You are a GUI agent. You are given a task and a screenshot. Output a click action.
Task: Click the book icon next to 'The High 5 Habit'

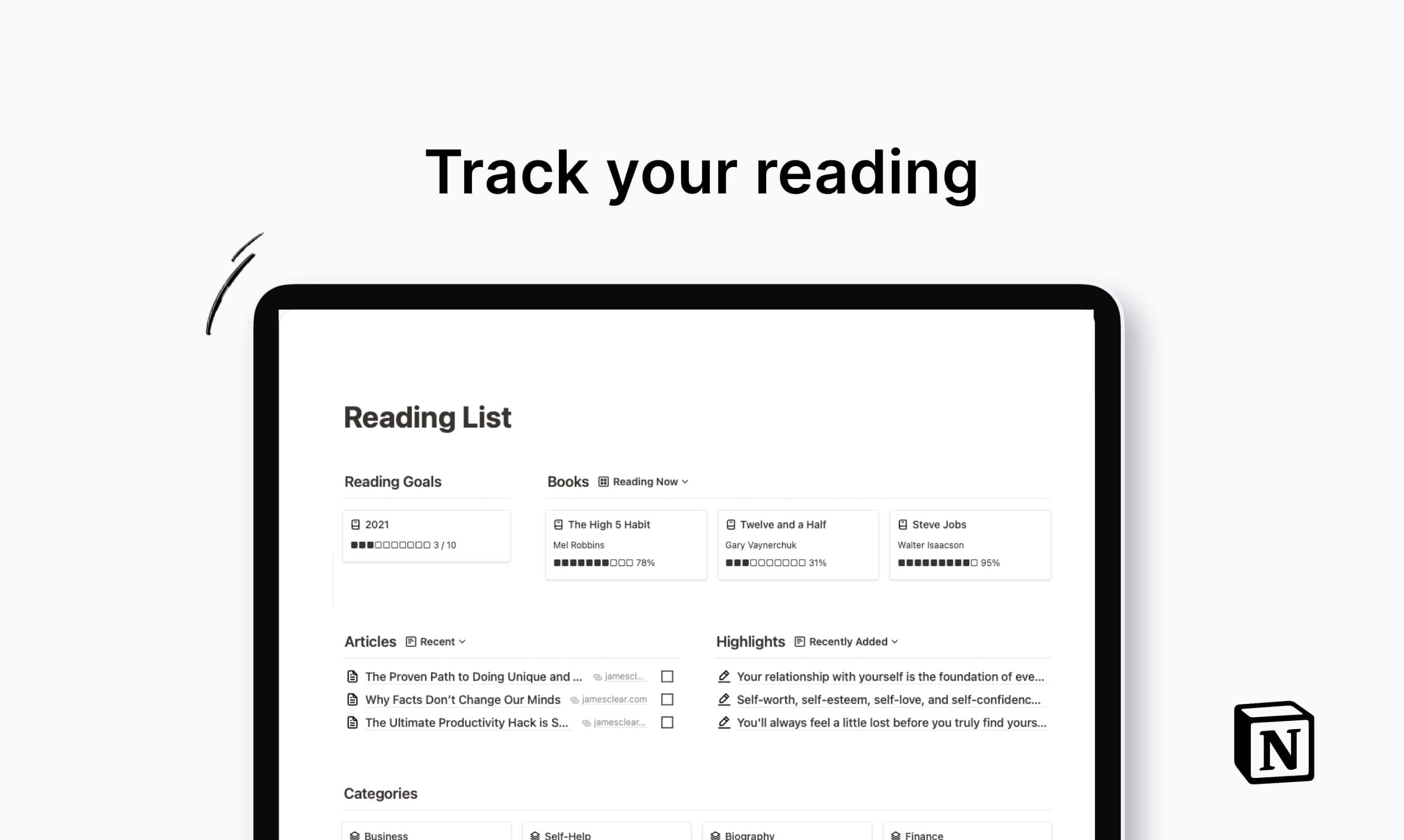(x=558, y=524)
